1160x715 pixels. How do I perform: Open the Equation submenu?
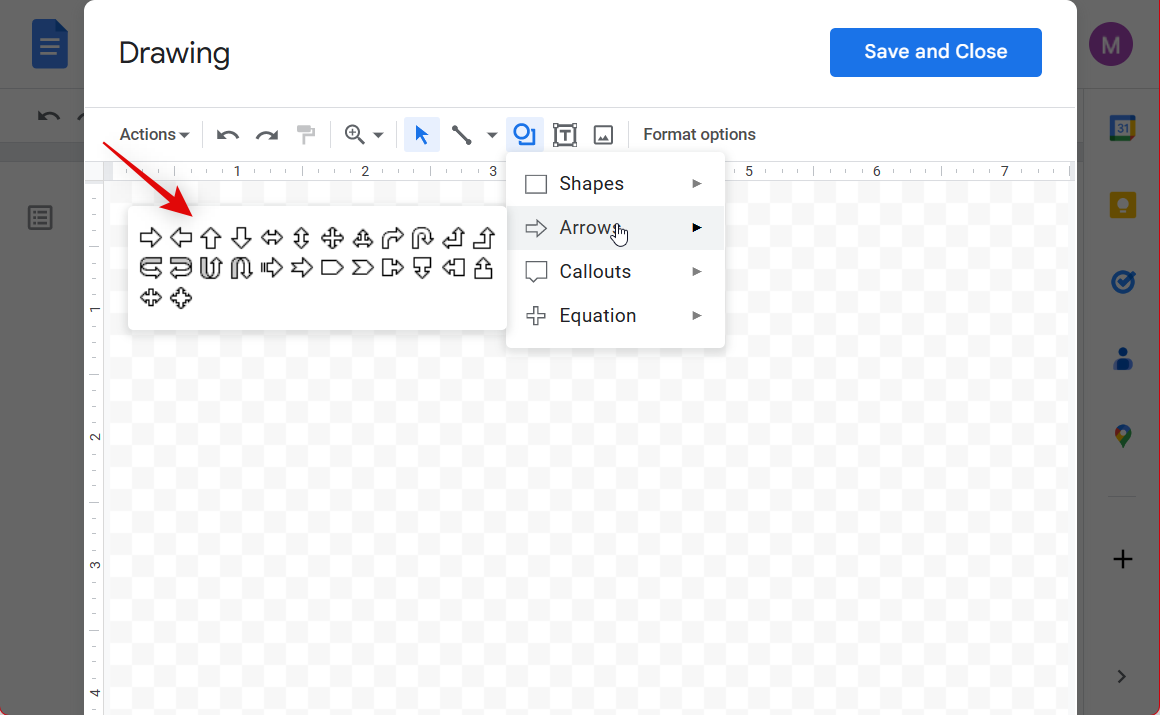click(x=615, y=315)
